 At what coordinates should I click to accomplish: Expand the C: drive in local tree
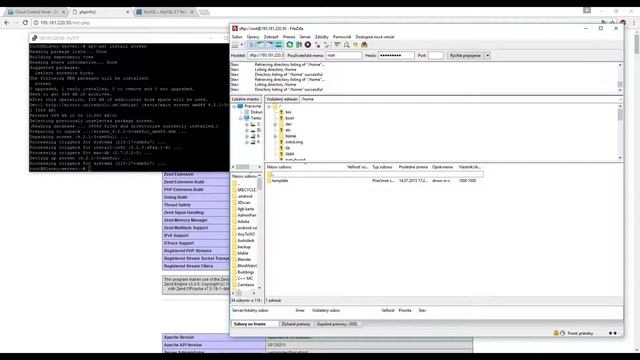pos(247,124)
